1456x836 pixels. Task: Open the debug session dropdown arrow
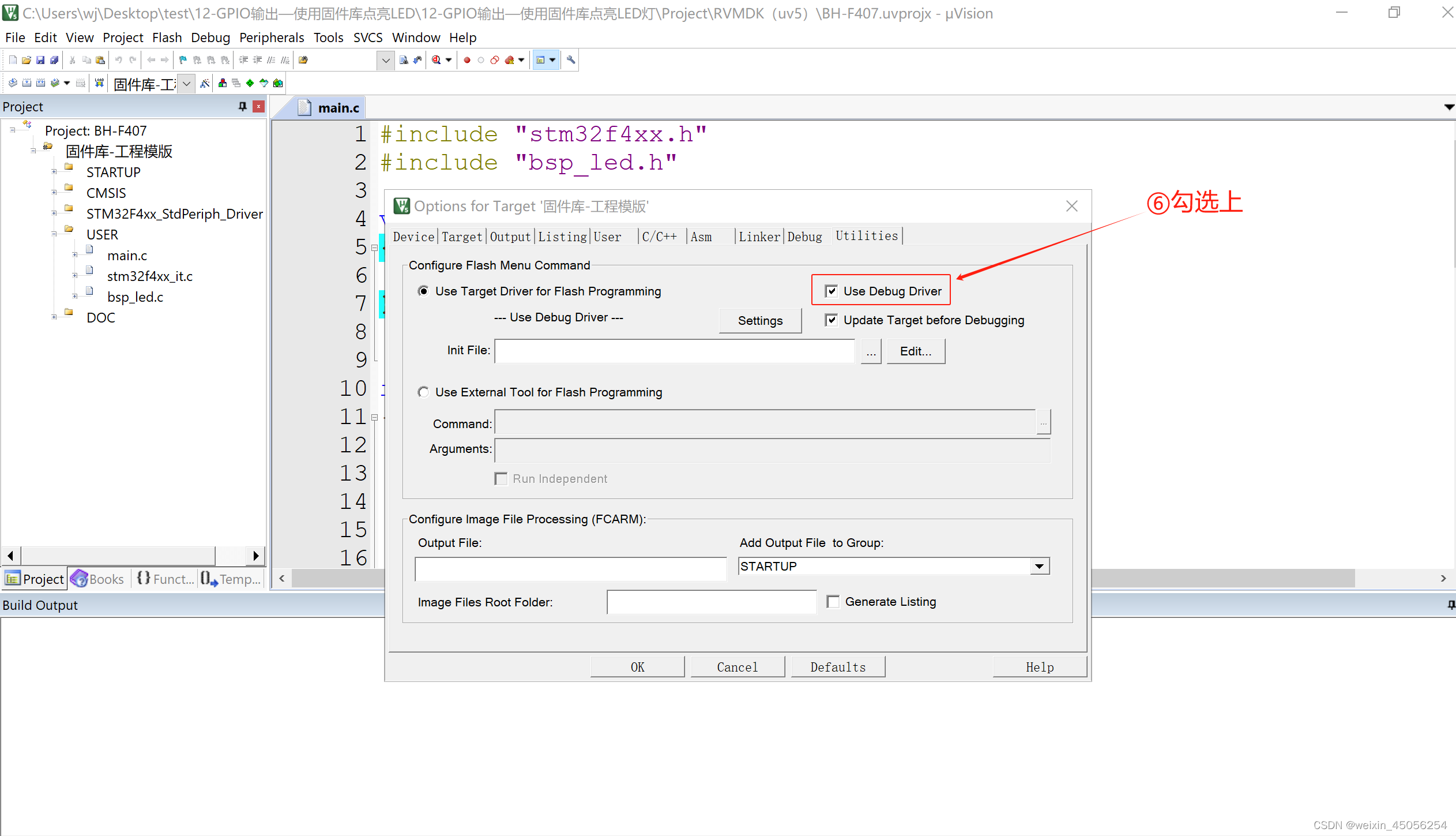[449, 60]
